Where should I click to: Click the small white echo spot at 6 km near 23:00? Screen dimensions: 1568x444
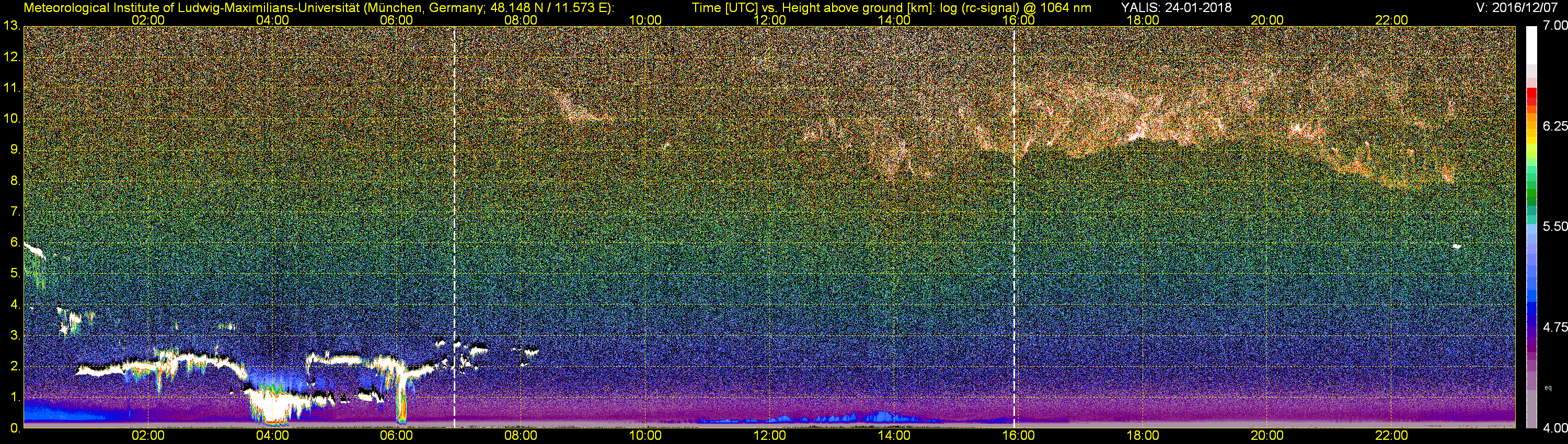click(1457, 247)
